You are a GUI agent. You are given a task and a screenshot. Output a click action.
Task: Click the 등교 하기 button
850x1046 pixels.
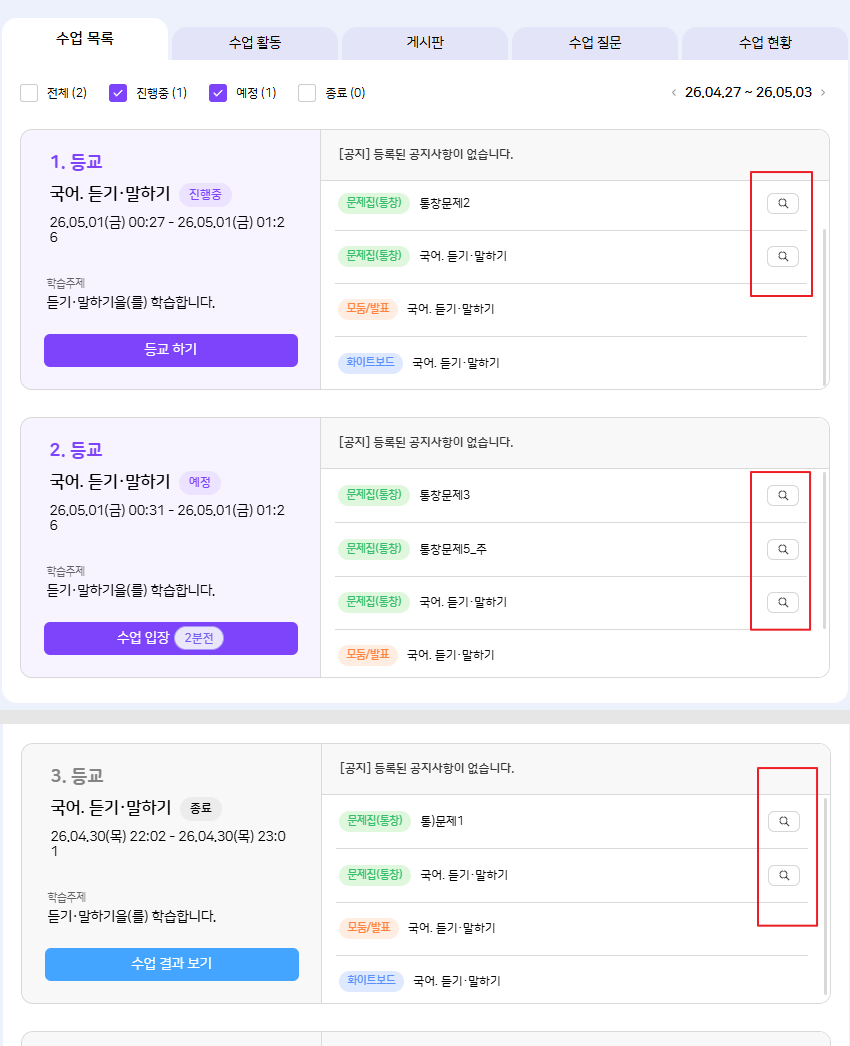coord(171,350)
